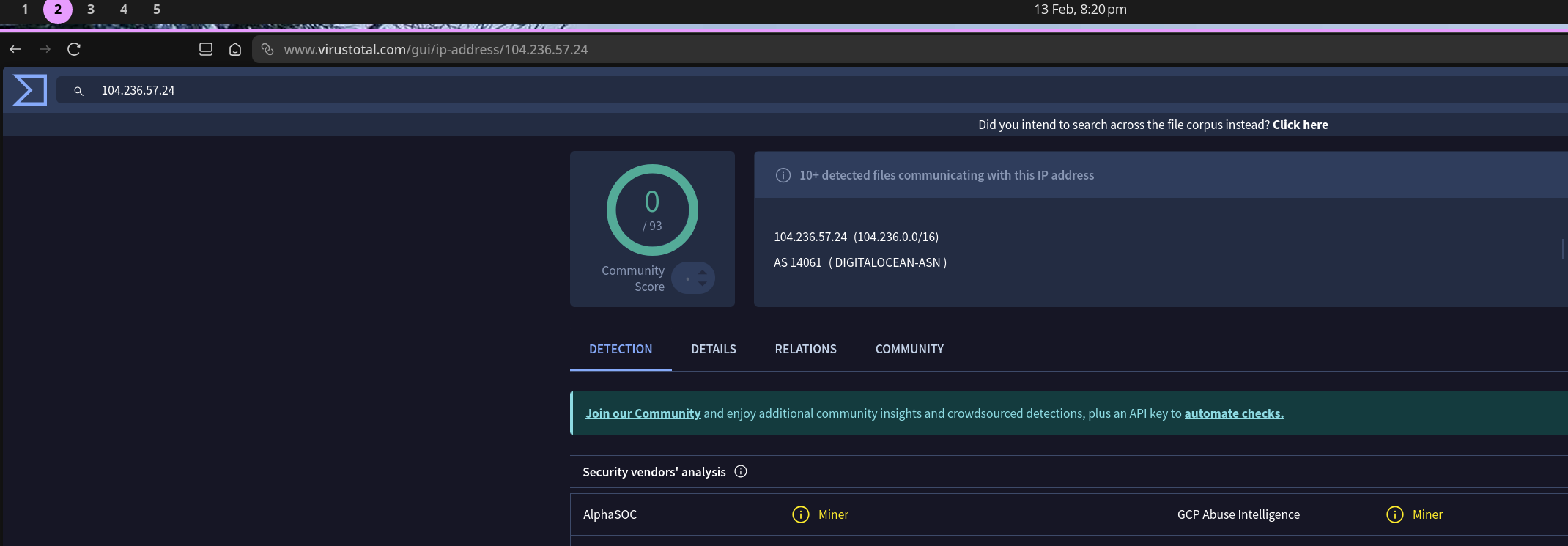Select active workspace 2
Viewport: 1568px width, 546px height.
(x=58, y=10)
